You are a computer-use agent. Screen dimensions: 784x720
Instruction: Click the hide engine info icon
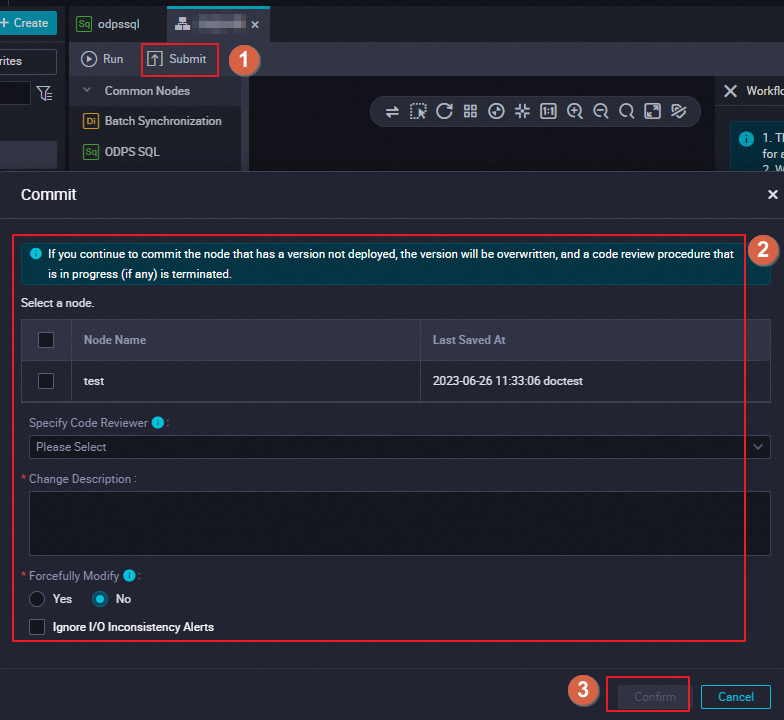pyautogui.click(x=678, y=111)
